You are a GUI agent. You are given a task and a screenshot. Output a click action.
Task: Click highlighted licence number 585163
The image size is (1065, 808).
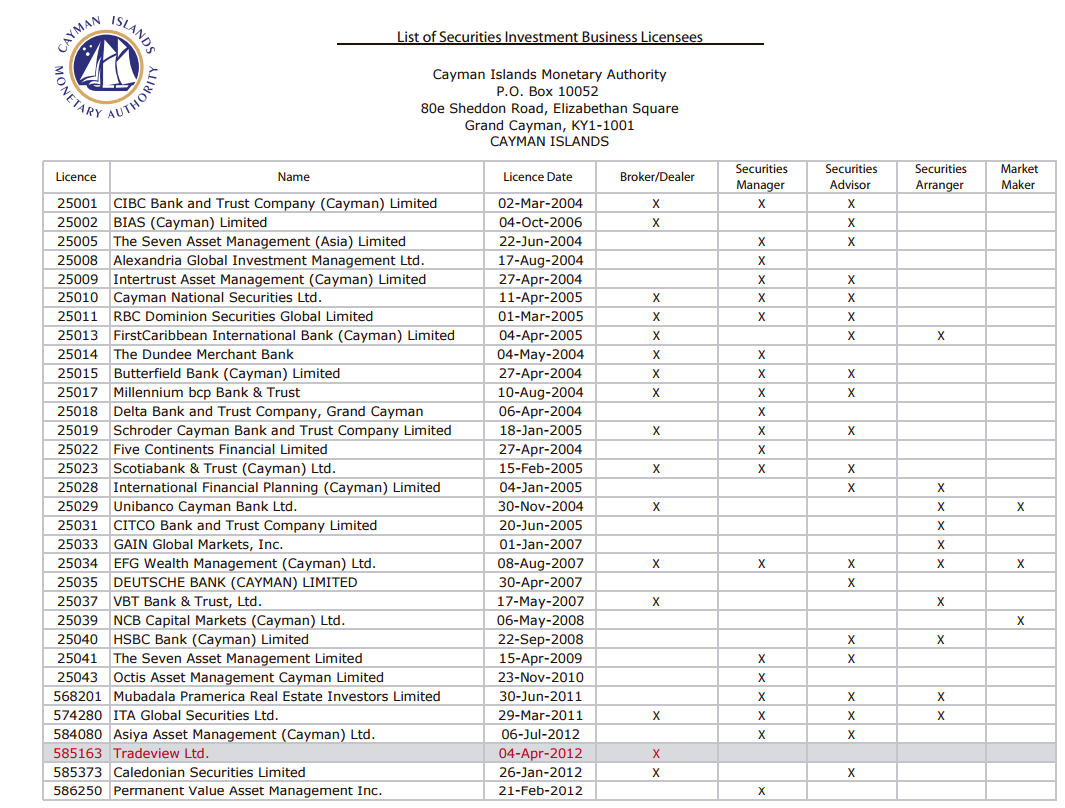click(x=77, y=754)
